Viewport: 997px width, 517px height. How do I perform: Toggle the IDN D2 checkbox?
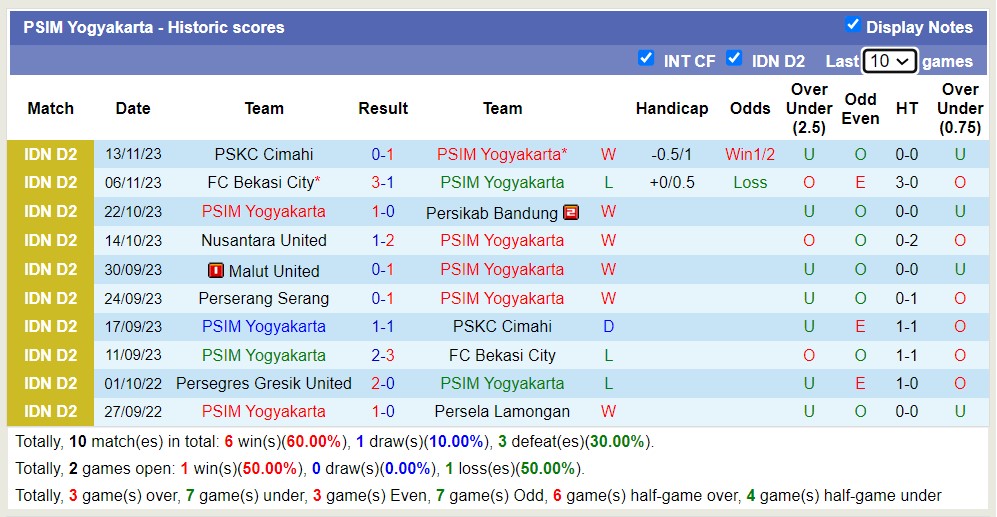pos(734,59)
